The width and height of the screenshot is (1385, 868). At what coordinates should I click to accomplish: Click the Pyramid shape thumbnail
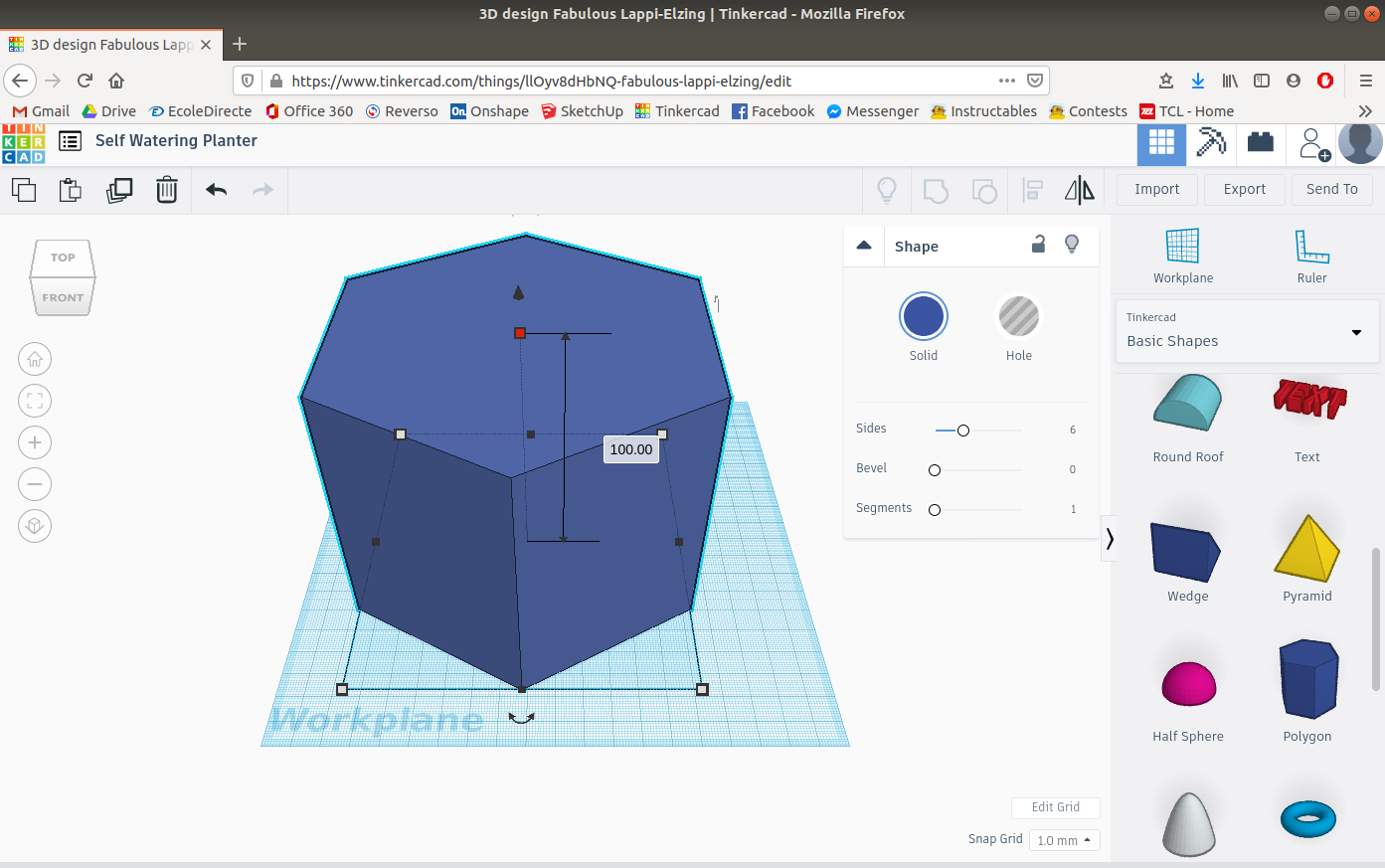[x=1307, y=547]
